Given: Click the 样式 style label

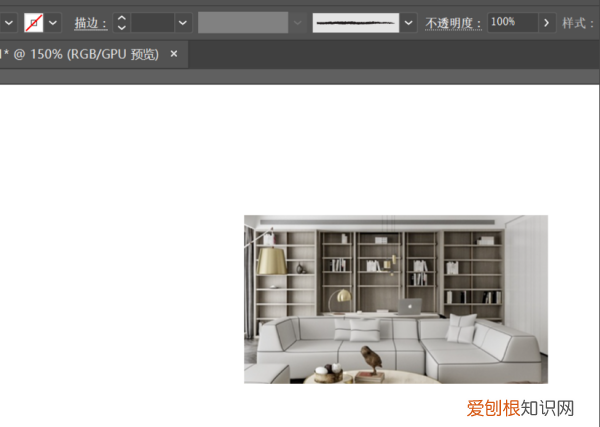Looking at the screenshot, I should (579, 22).
